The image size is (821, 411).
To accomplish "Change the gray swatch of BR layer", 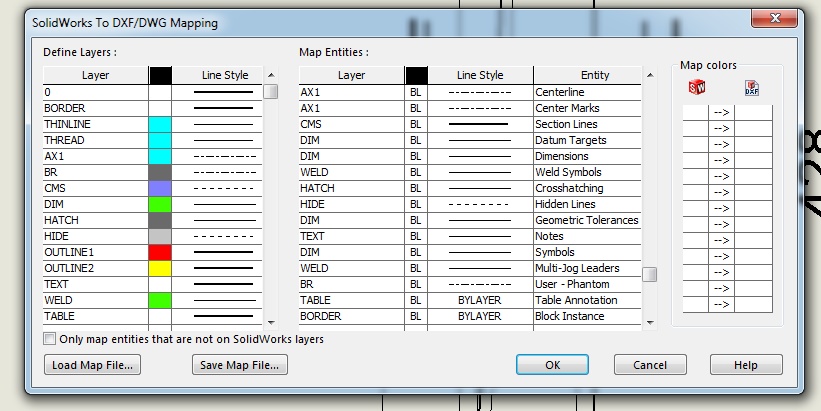I will tap(160, 172).
